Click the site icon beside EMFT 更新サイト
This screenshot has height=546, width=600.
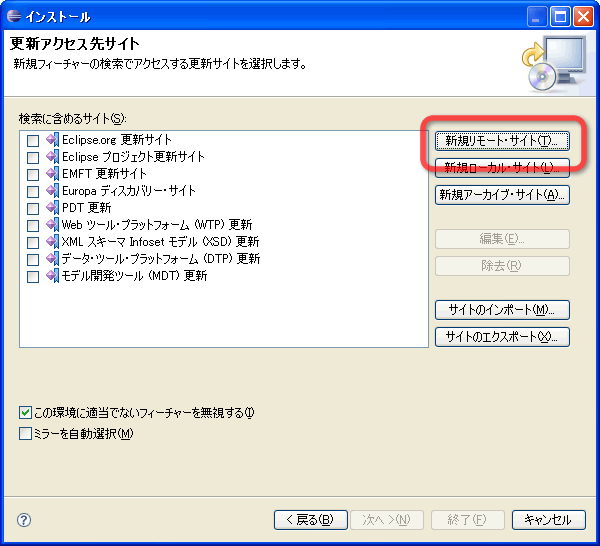pyautogui.click(x=52, y=173)
